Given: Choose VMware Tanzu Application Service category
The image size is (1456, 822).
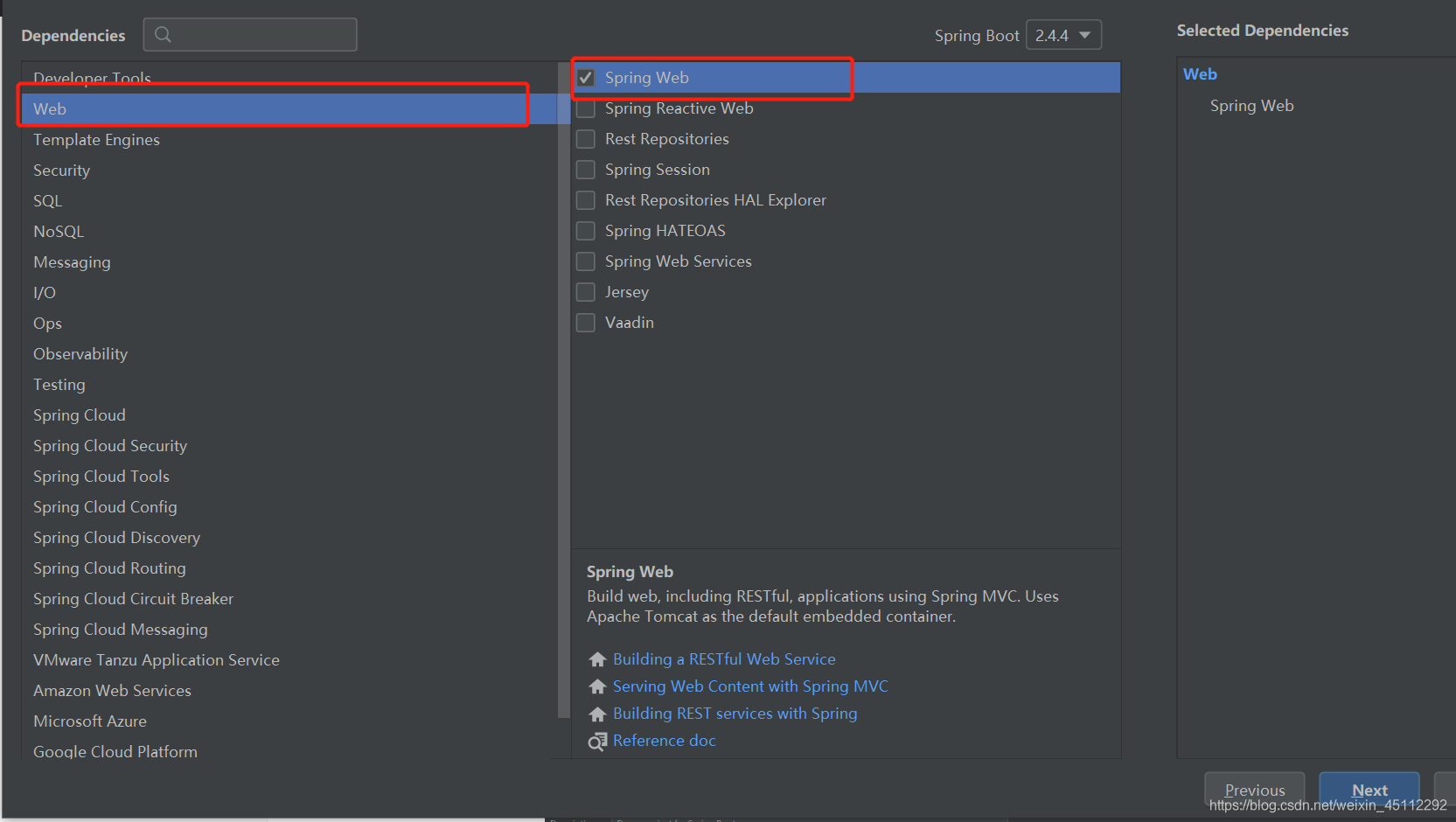Looking at the screenshot, I should [x=289, y=660].
